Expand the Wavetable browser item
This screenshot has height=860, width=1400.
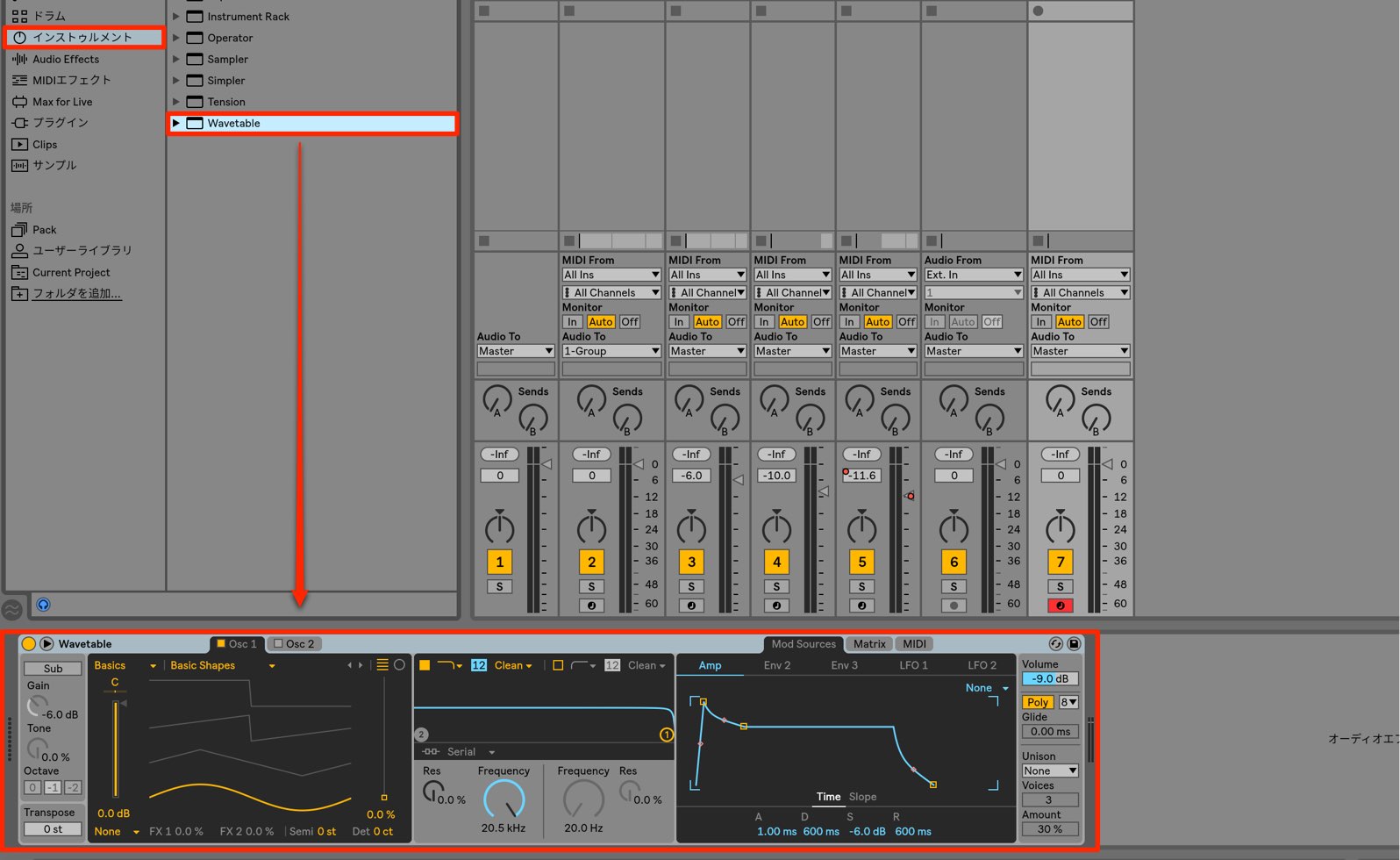pos(175,123)
